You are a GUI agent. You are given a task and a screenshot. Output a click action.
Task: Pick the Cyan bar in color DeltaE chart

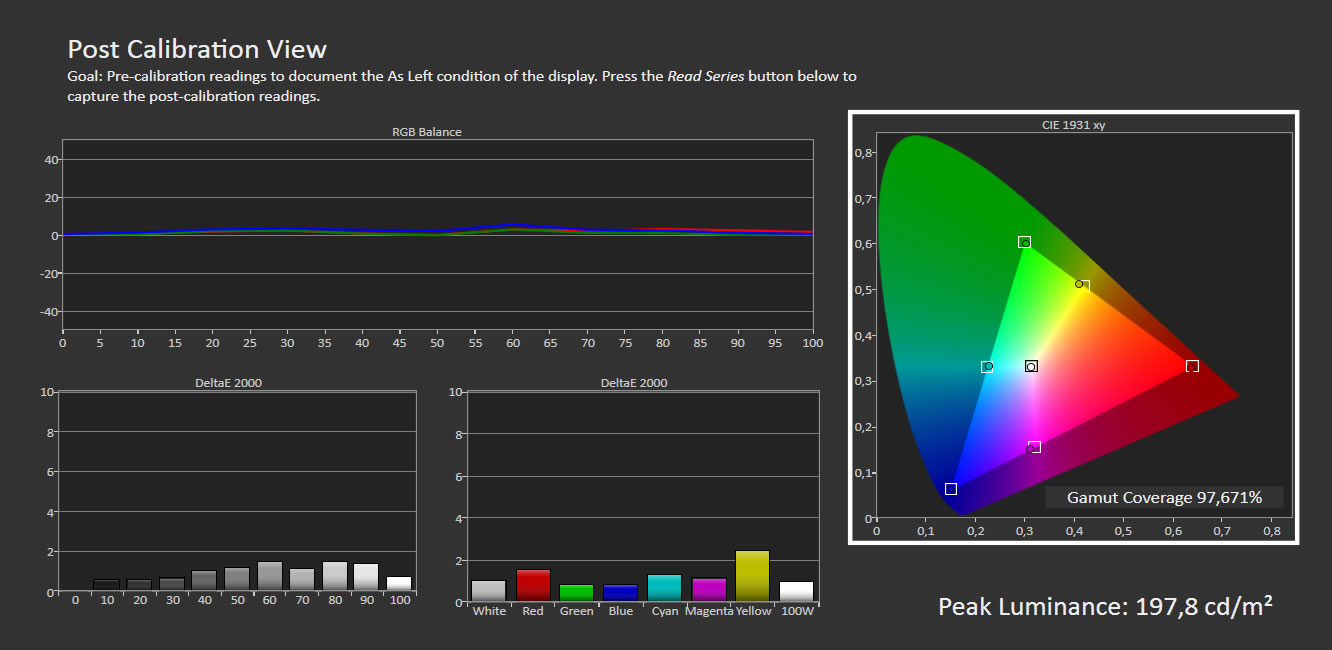pyautogui.click(x=664, y=589)
